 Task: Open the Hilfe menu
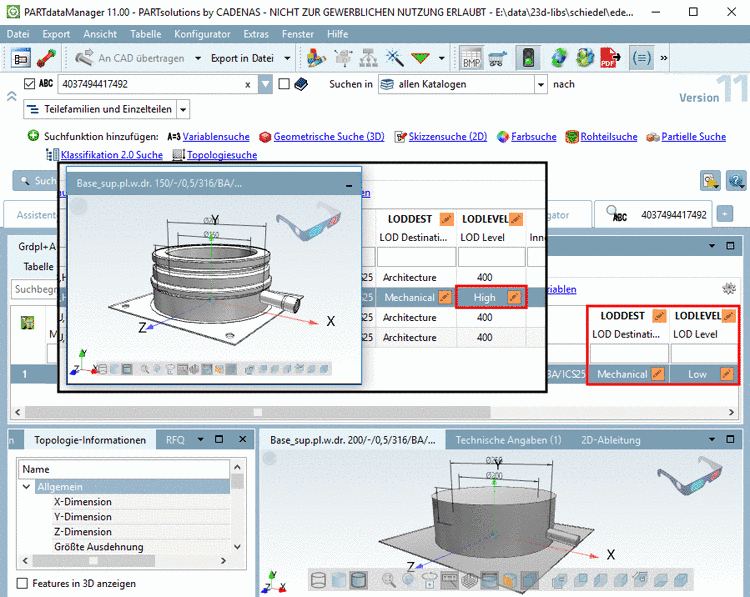point(338,34)
